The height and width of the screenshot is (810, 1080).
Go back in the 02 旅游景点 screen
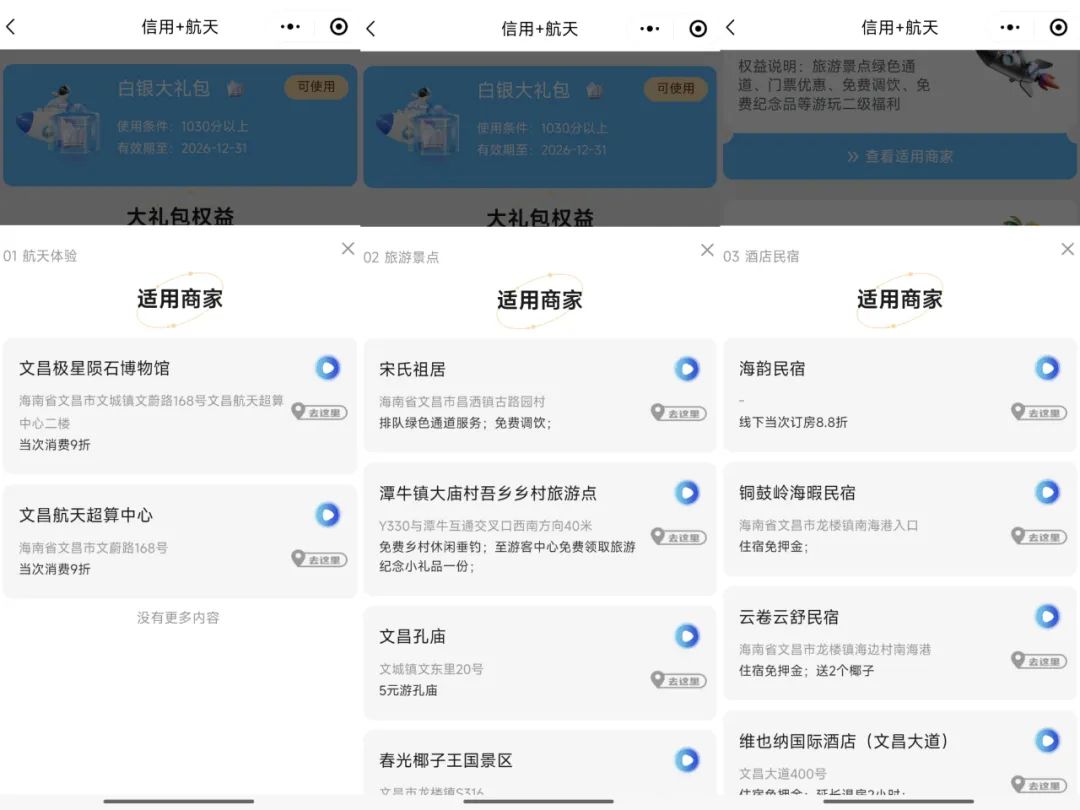pos(371,28)
